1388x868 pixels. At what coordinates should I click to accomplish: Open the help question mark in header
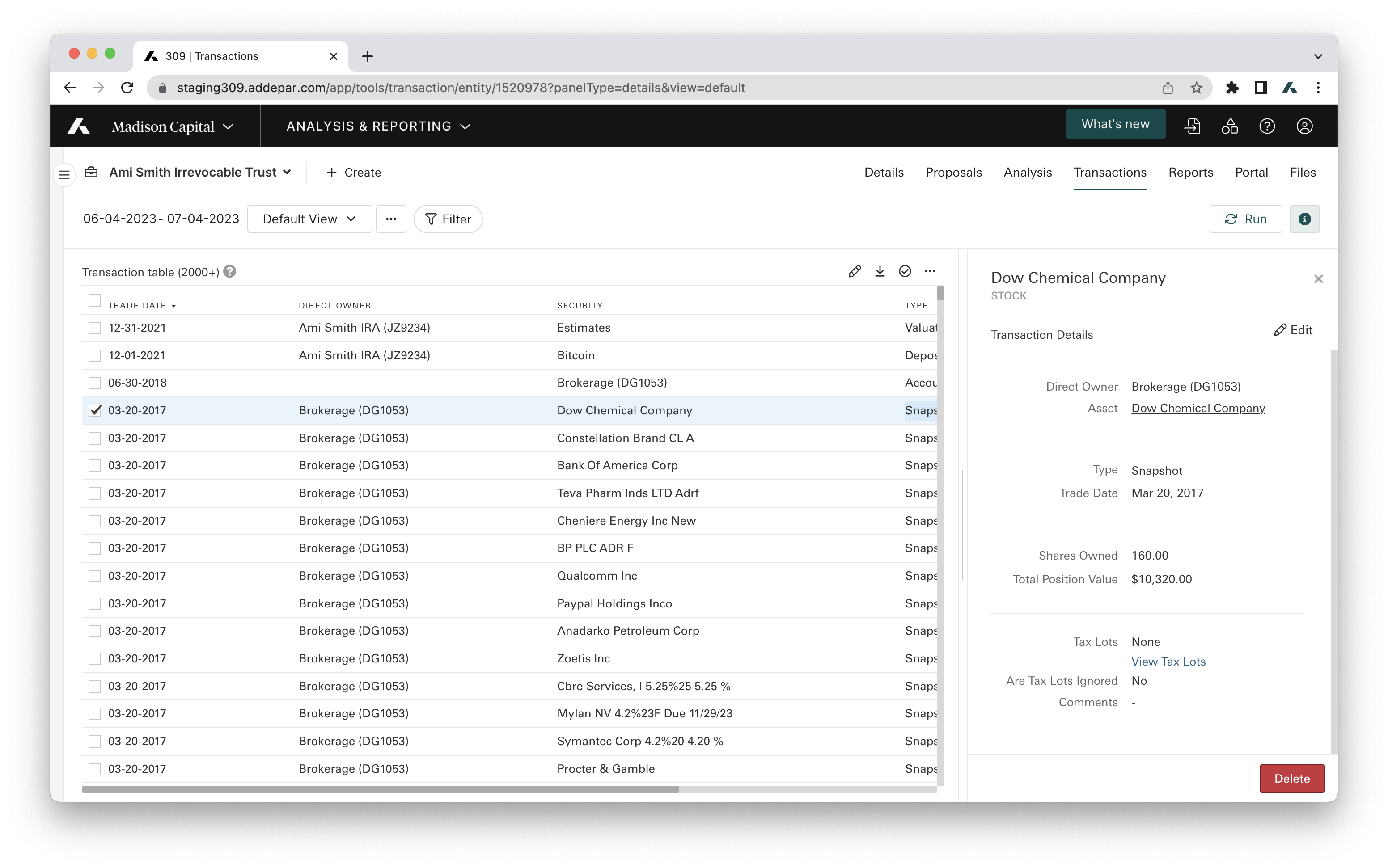coord(1267,126)
